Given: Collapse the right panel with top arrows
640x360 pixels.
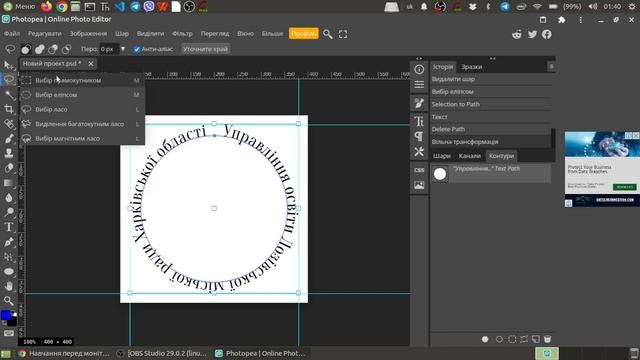Looking at the screenshot, I should pyautogui.click(x=493, y=58).
